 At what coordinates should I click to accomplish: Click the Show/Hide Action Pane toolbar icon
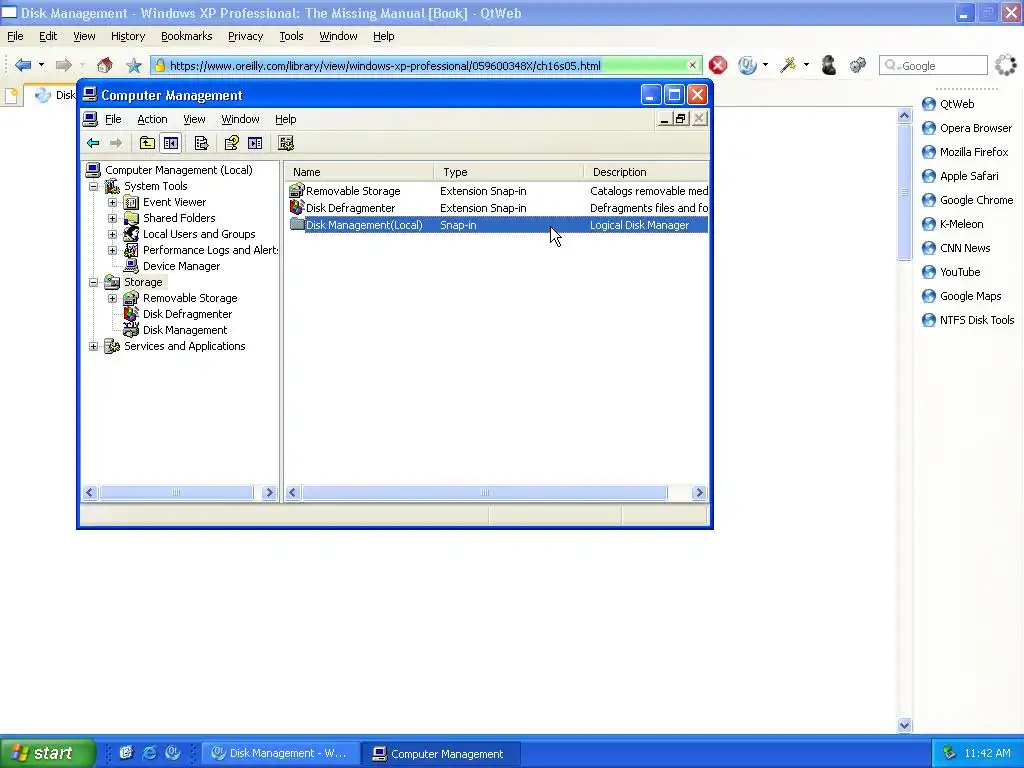pyautogui.click(x=255, y=143)
